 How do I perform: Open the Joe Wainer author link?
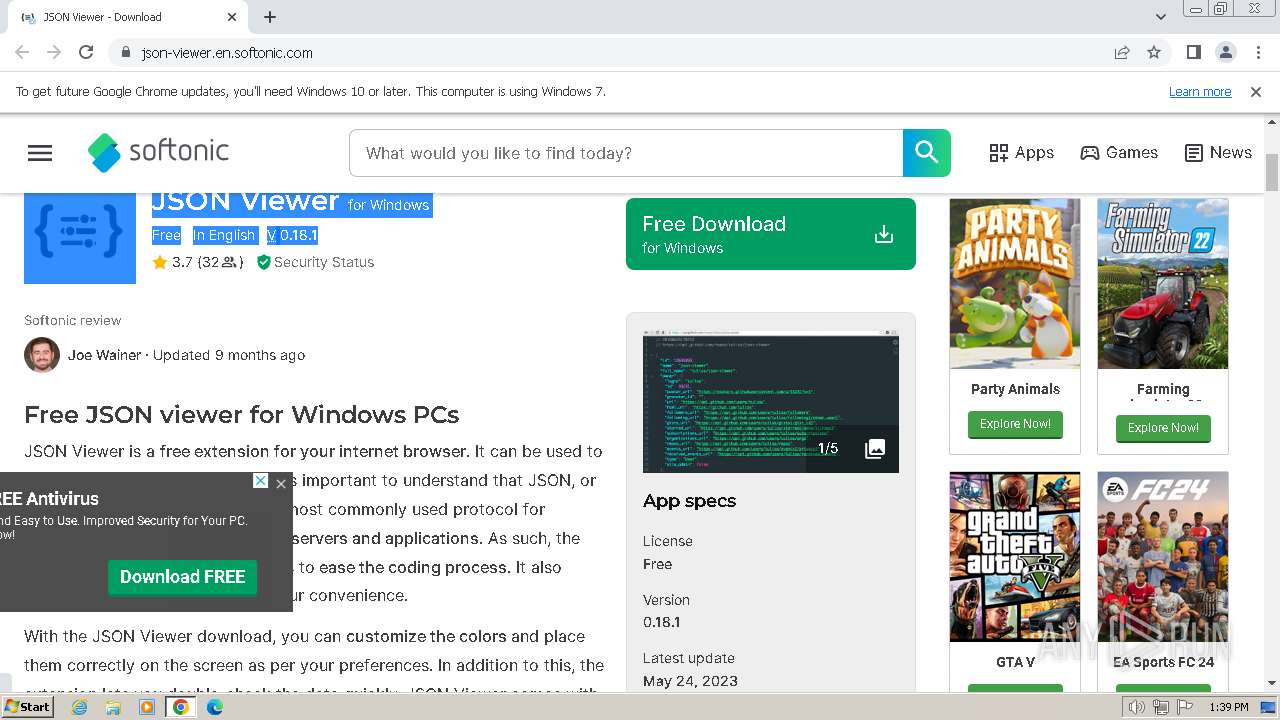105,355
